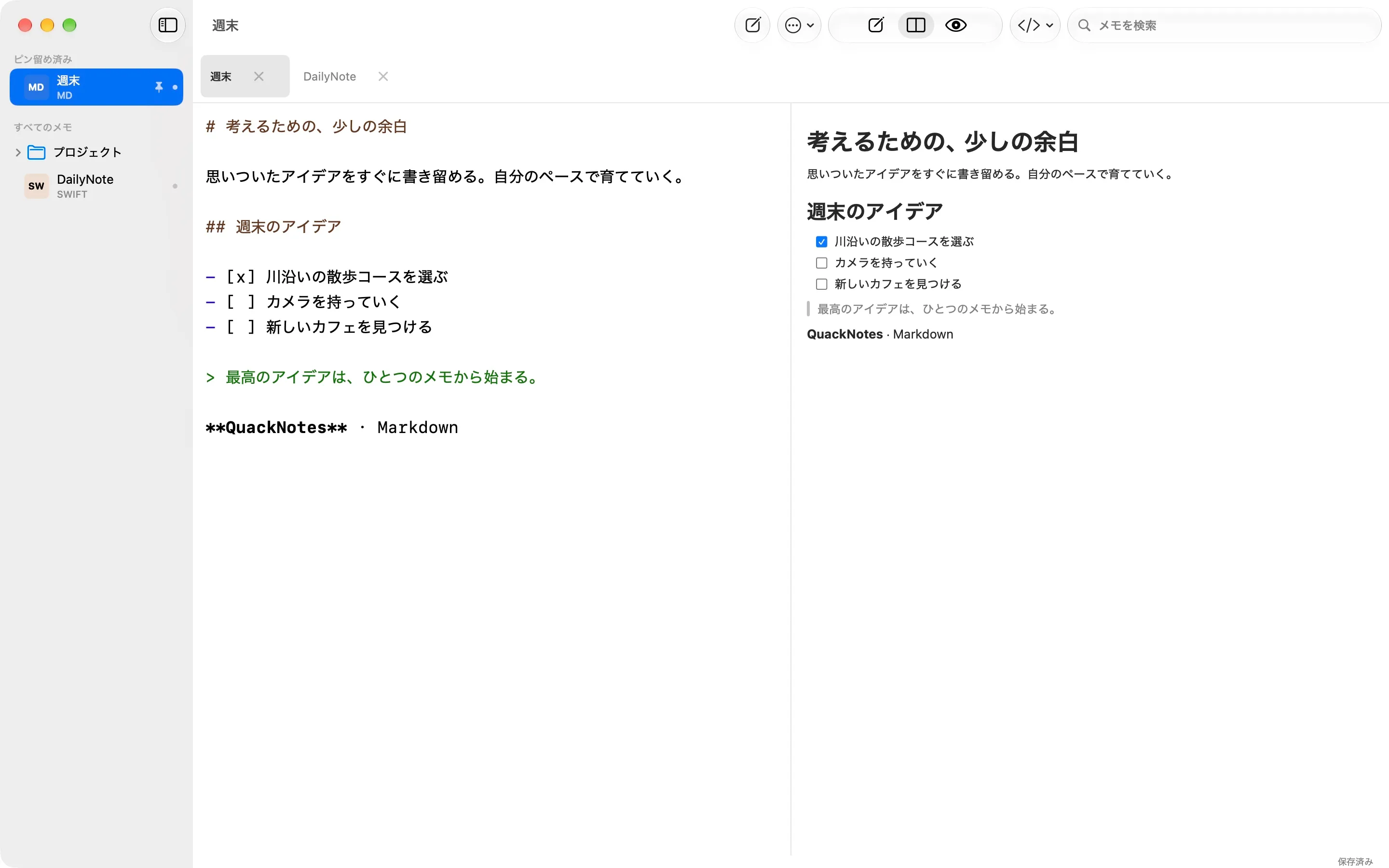
Task: Select the split view mode icon
Action: 915,25
